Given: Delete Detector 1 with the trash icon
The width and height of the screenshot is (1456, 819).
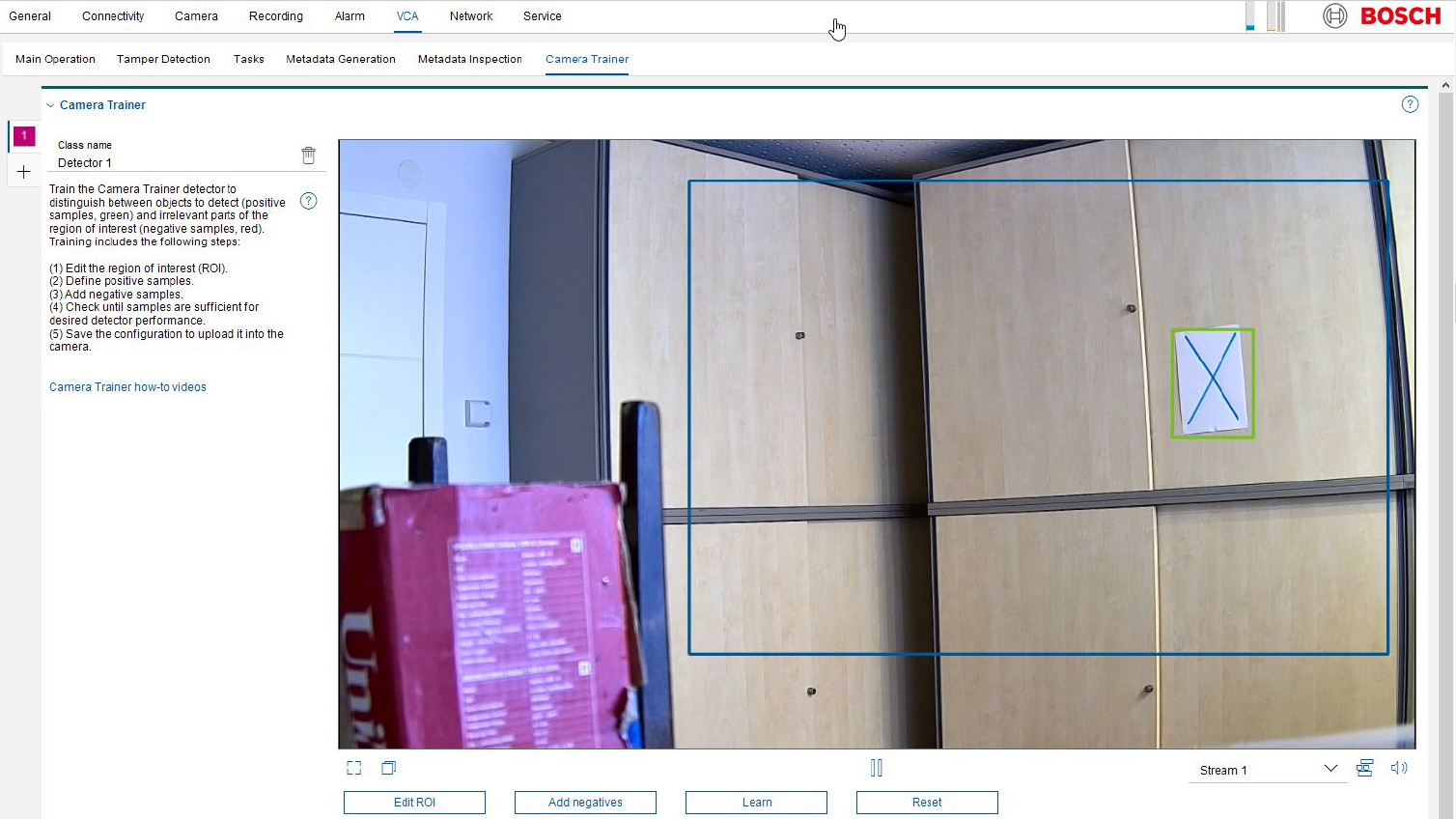Looking at the screenshot, I should coord(308,155).
